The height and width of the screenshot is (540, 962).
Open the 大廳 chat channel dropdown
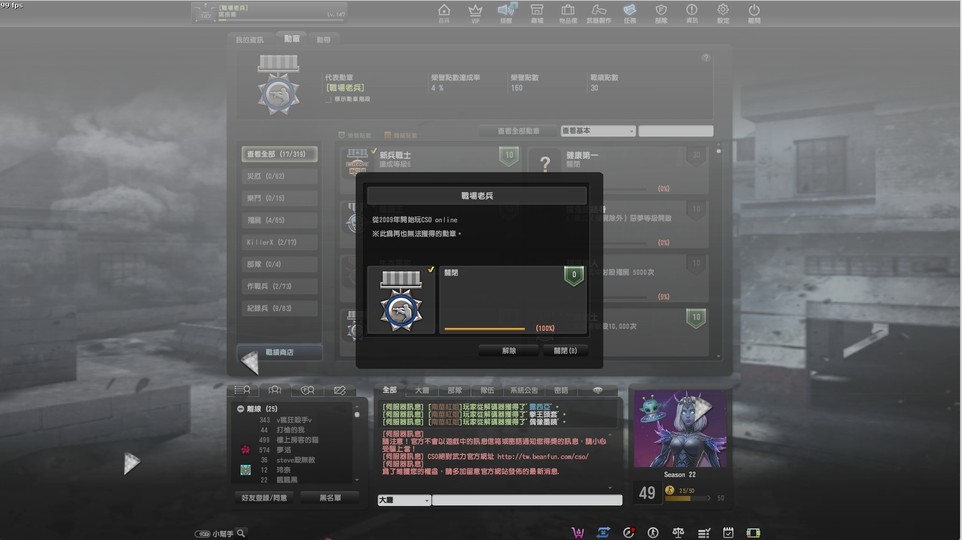[404, 500]
